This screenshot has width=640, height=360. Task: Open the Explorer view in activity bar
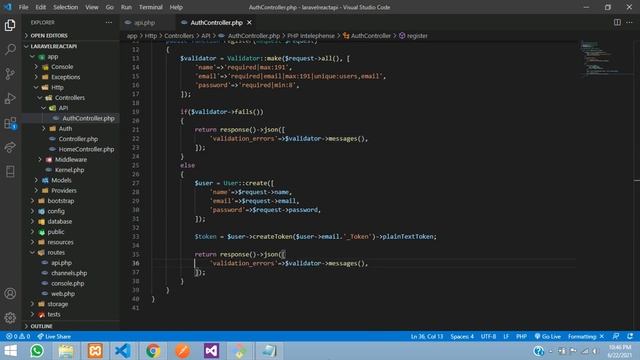click(x=10, y=25)
